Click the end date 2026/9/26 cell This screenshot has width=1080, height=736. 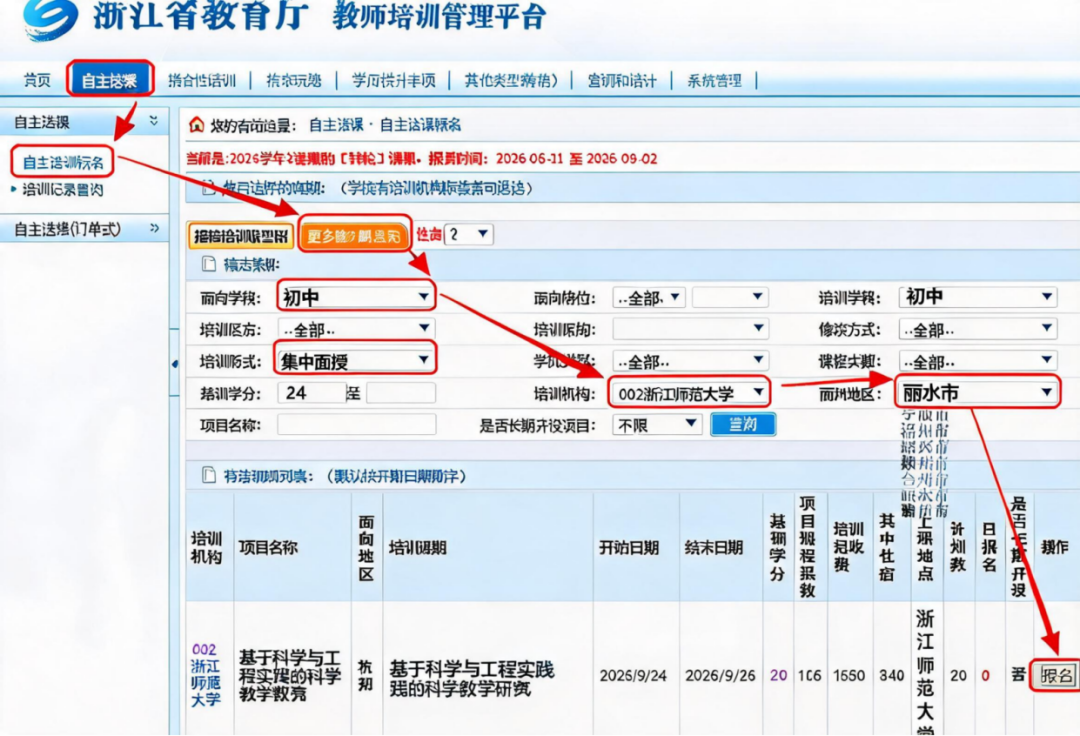click(x=720, y=675)
